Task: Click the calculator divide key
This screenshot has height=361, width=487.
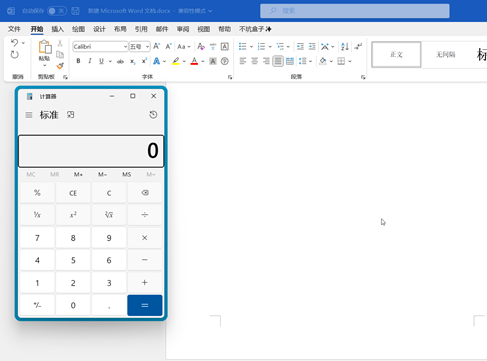Action: click(145, 215)
